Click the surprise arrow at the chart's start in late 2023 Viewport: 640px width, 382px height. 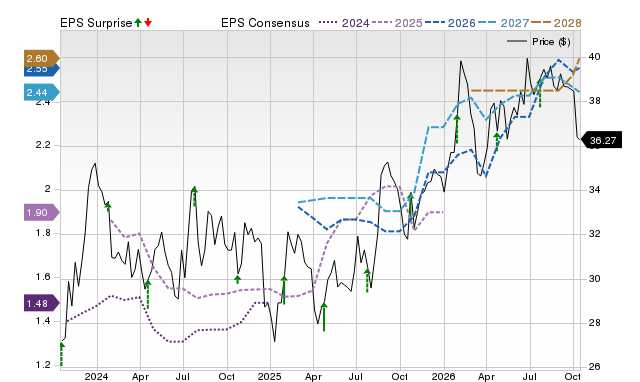pos(62,354)
